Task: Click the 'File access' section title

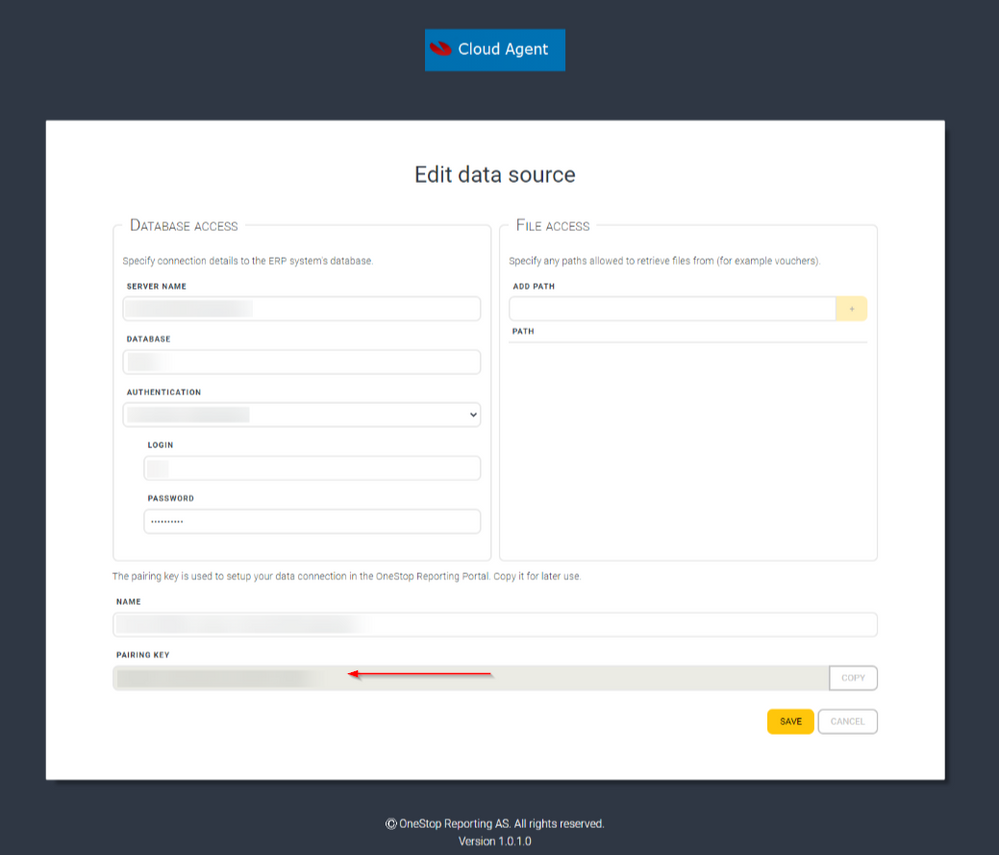Action: [x=552, y=226]
